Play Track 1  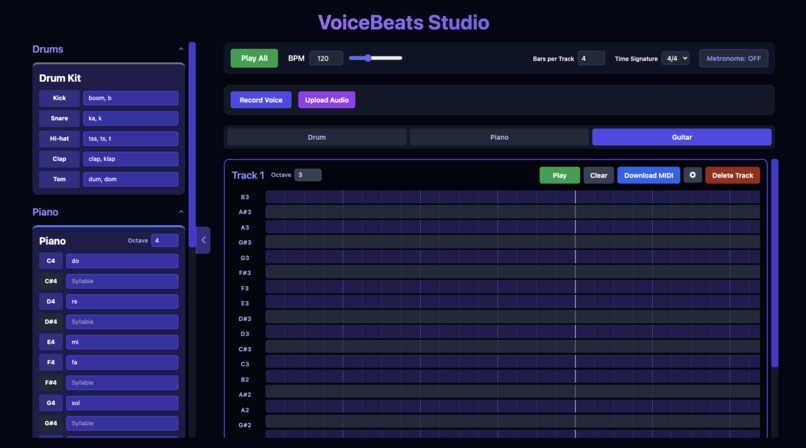[x=559, y=175]
